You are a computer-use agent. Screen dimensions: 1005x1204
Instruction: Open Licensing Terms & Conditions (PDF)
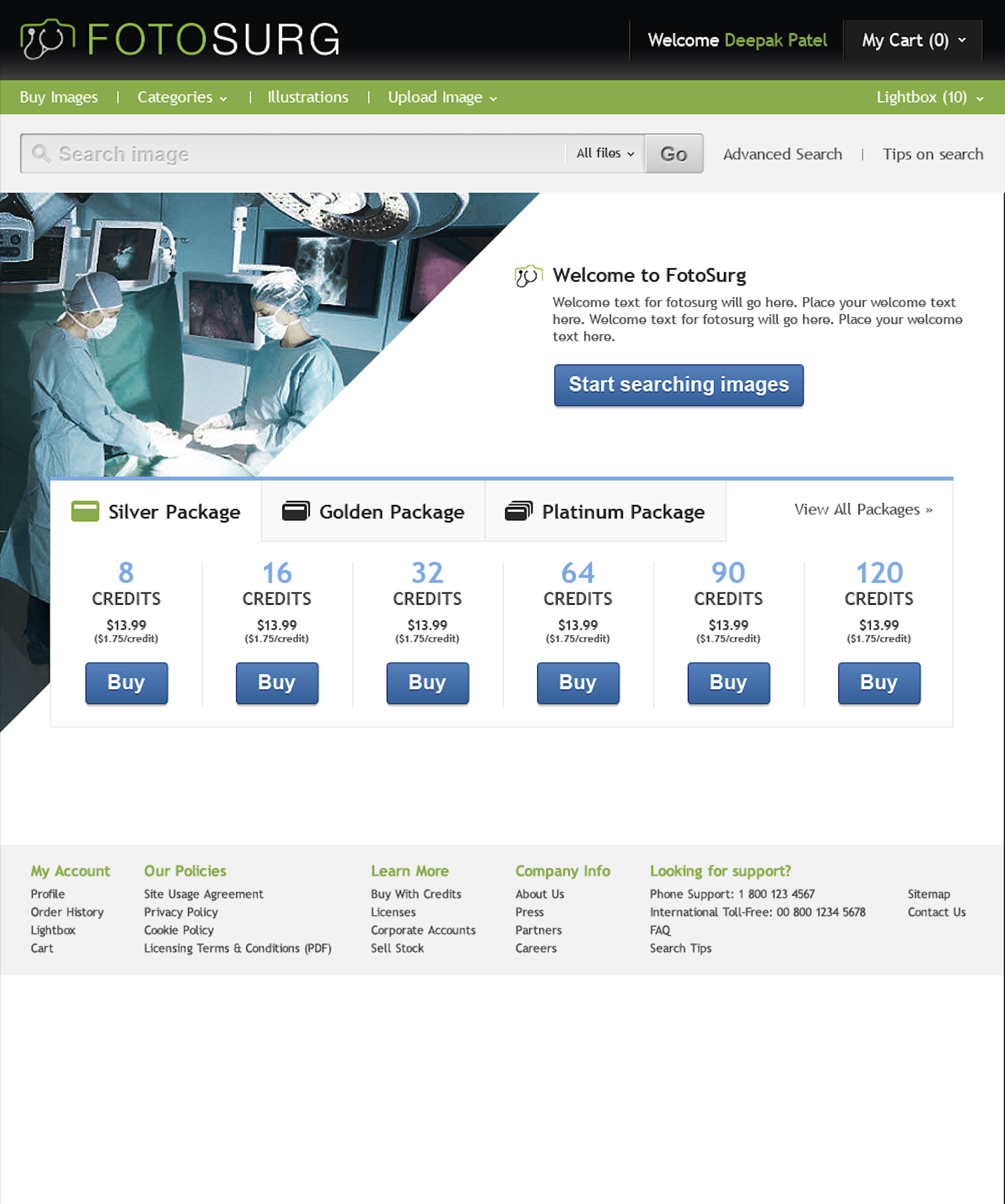238,948
